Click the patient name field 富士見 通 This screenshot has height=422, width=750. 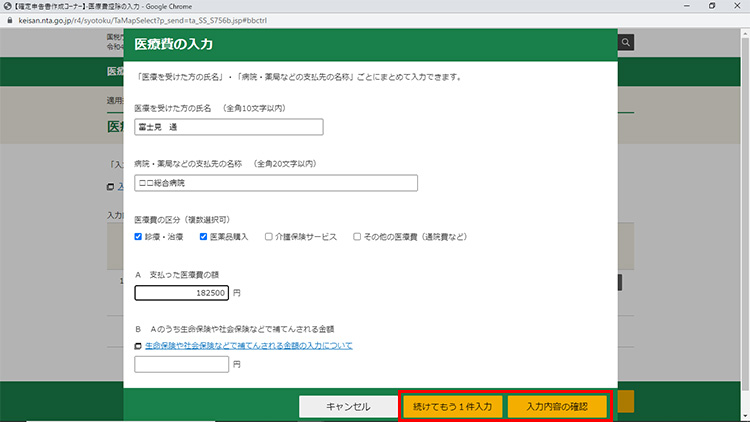[228, 127]
